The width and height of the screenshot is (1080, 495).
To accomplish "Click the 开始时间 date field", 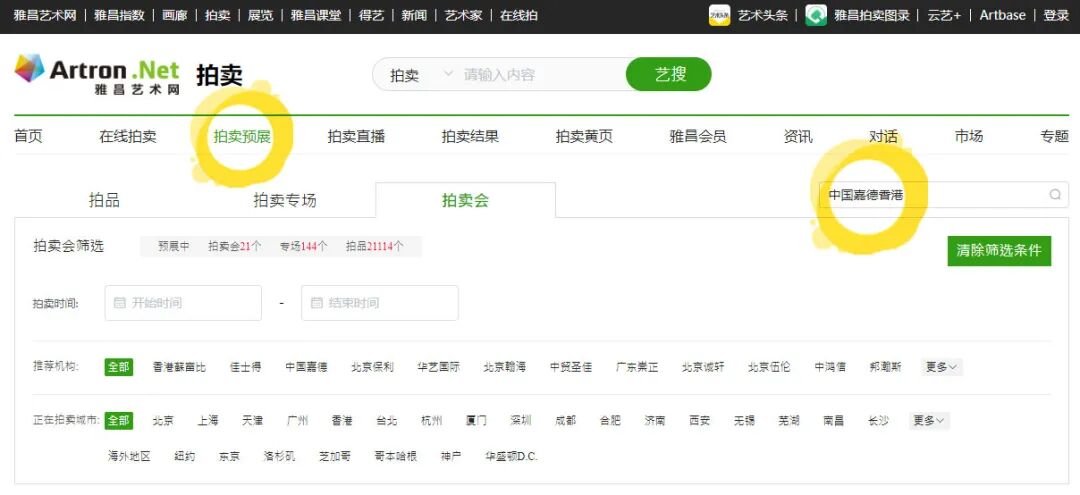I will (x=183, y=303).
